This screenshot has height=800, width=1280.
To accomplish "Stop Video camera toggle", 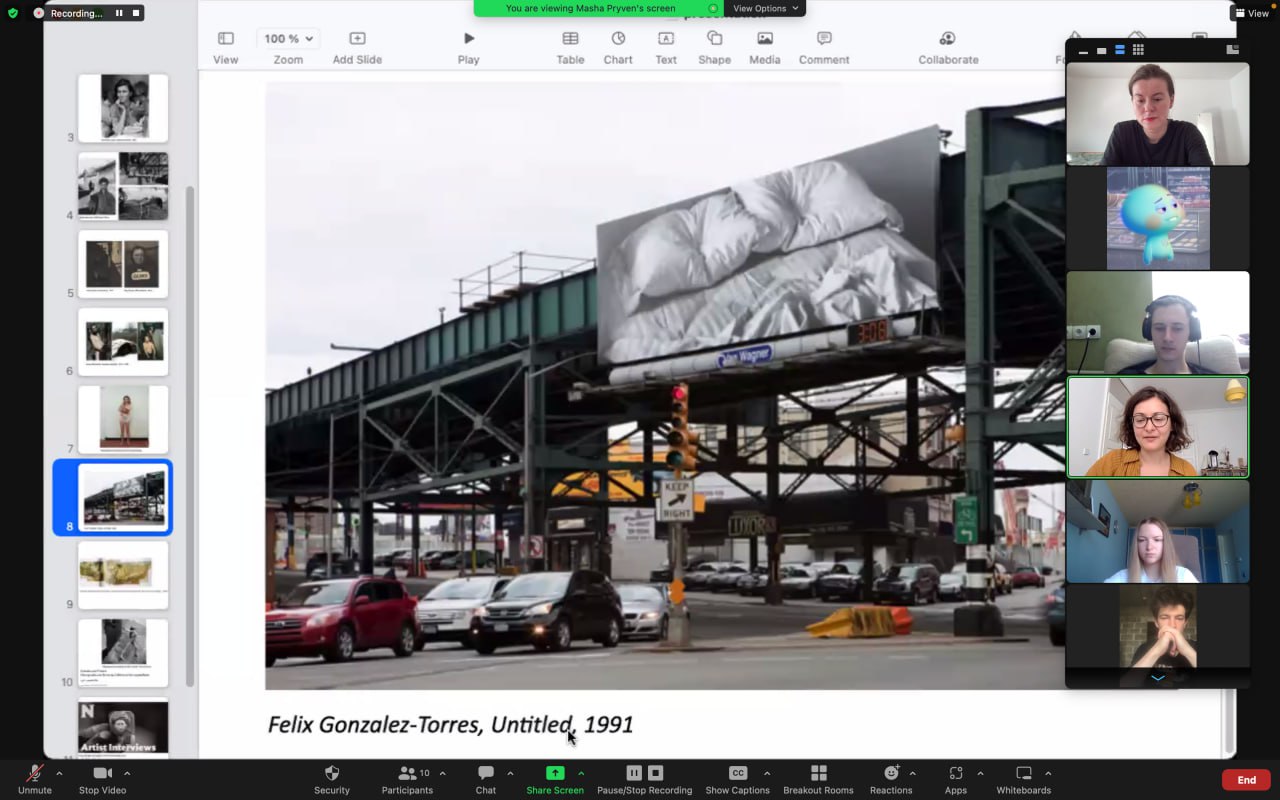I will point(102,773).
